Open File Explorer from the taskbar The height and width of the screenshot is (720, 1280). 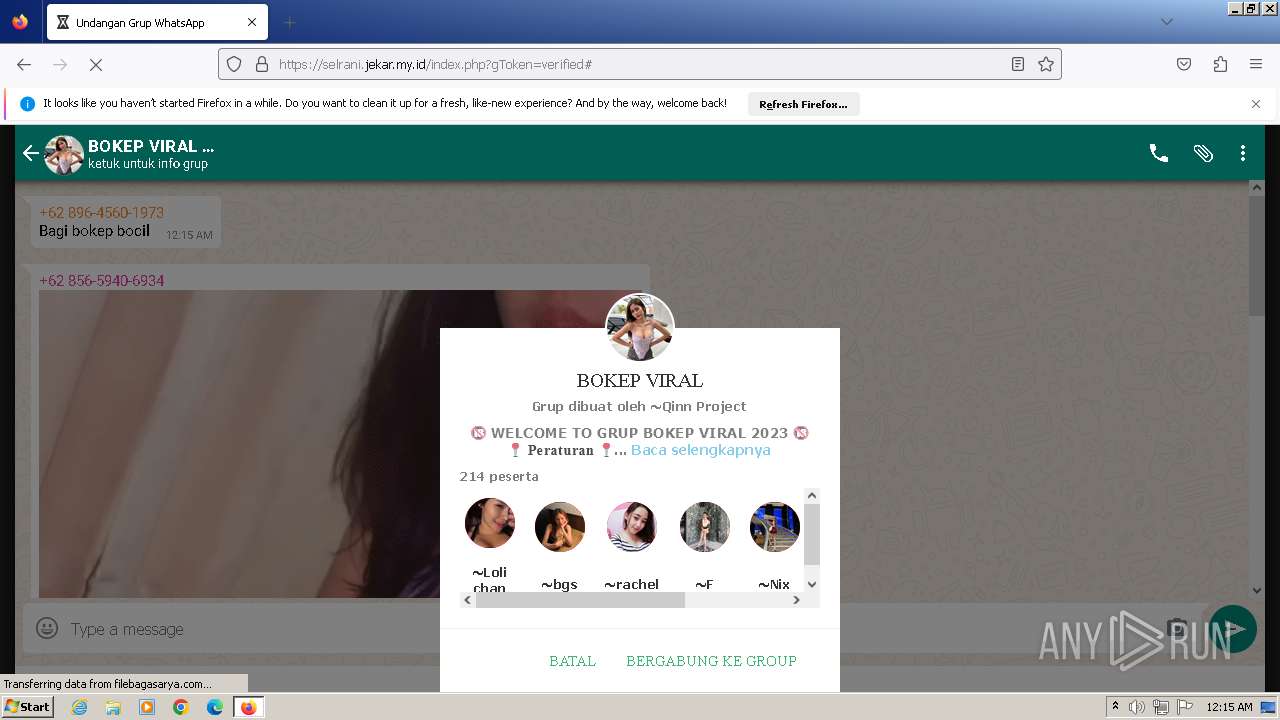coord(113,707)
